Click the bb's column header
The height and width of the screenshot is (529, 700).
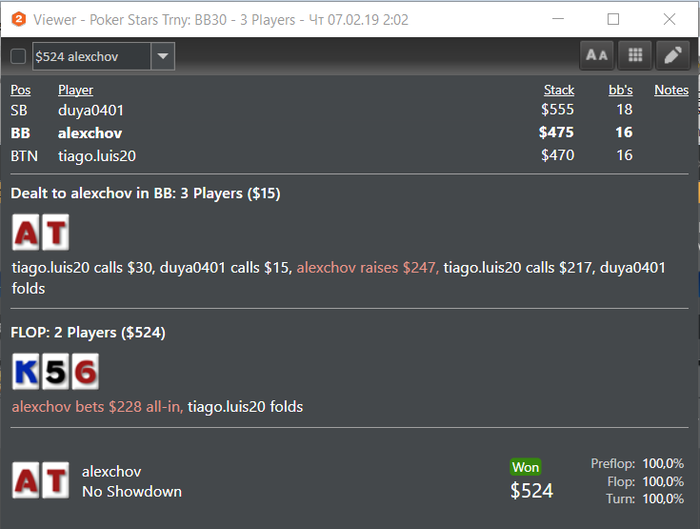620,90
